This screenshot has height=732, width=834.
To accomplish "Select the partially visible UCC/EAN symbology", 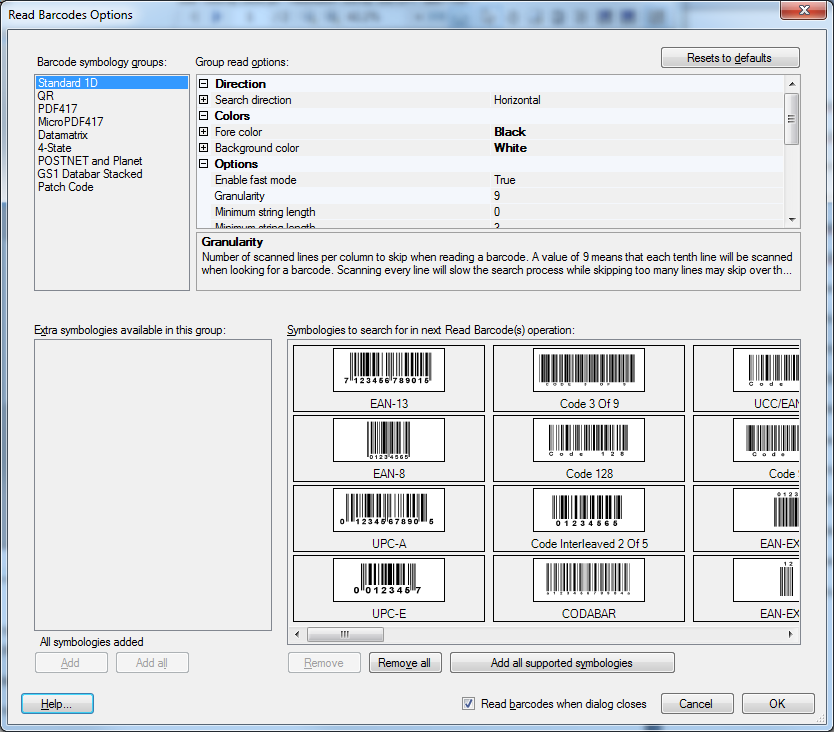I will [746, 378].
